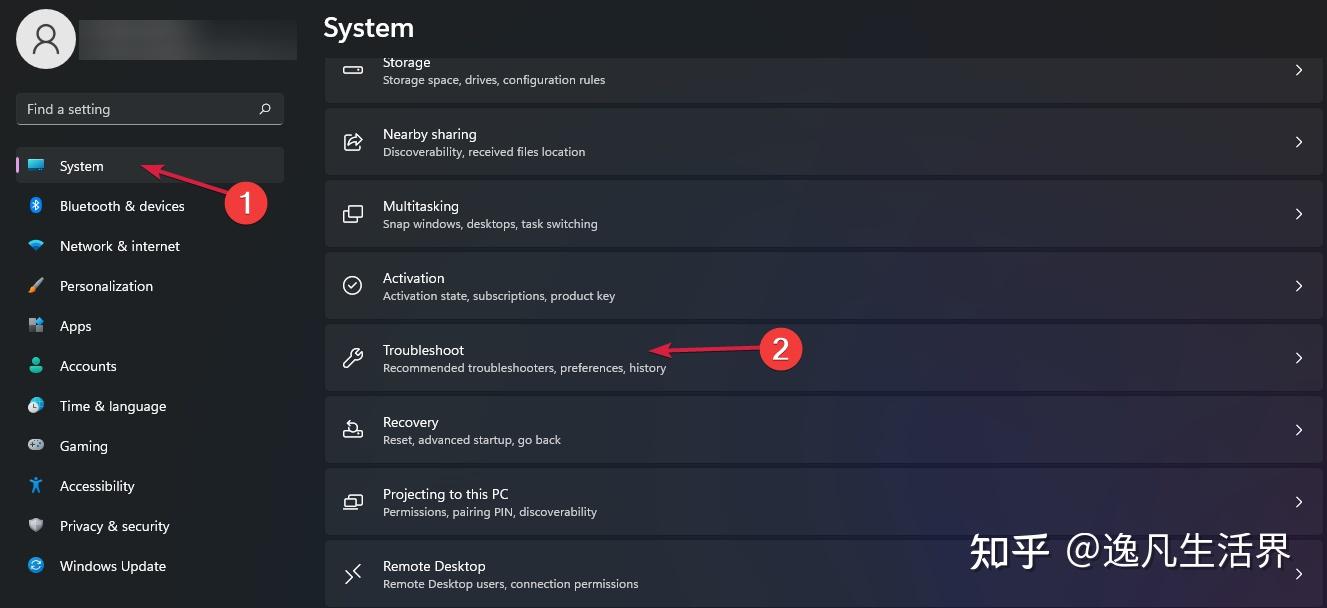Screen dimensions: 1327x608
Task: Expand the Multitasking row chevron
Action: point(1298,214)
